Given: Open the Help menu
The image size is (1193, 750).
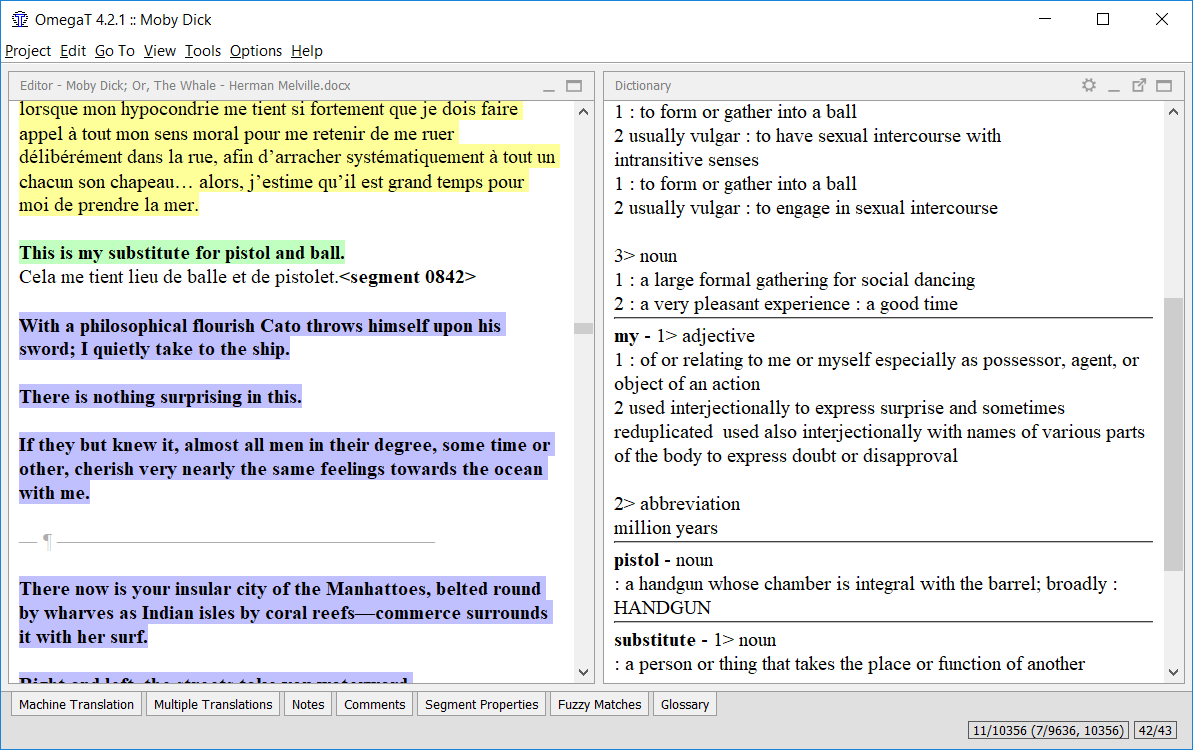Looking at the screenshot, I should 307,51.
